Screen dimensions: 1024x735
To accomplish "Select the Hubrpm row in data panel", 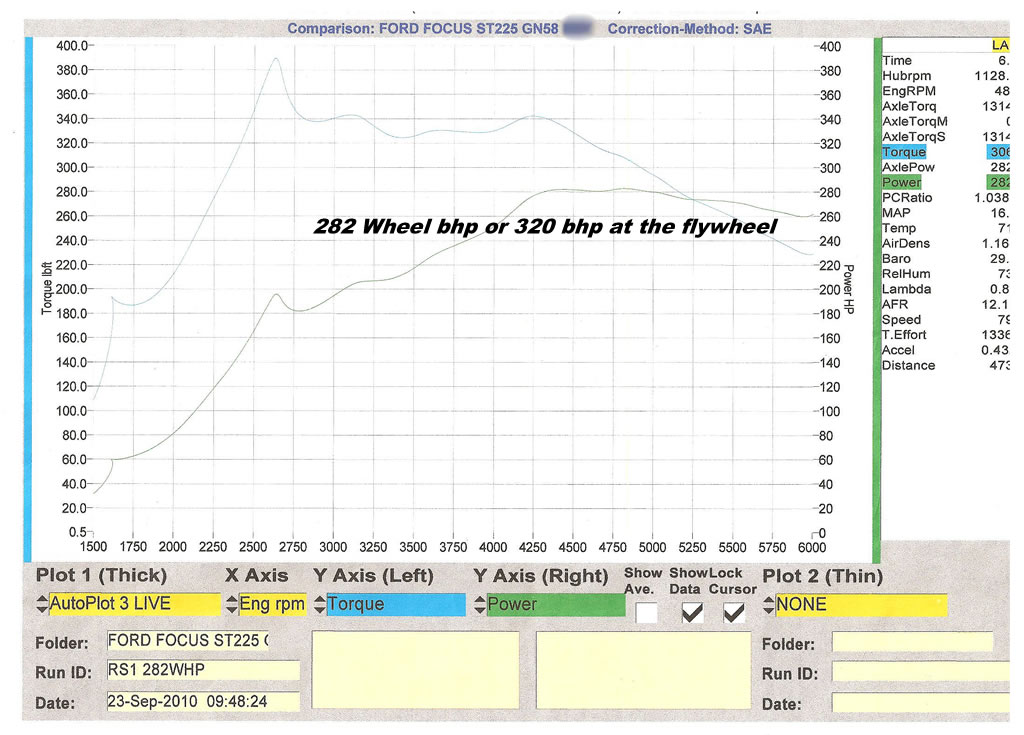I will click(946, 76).
